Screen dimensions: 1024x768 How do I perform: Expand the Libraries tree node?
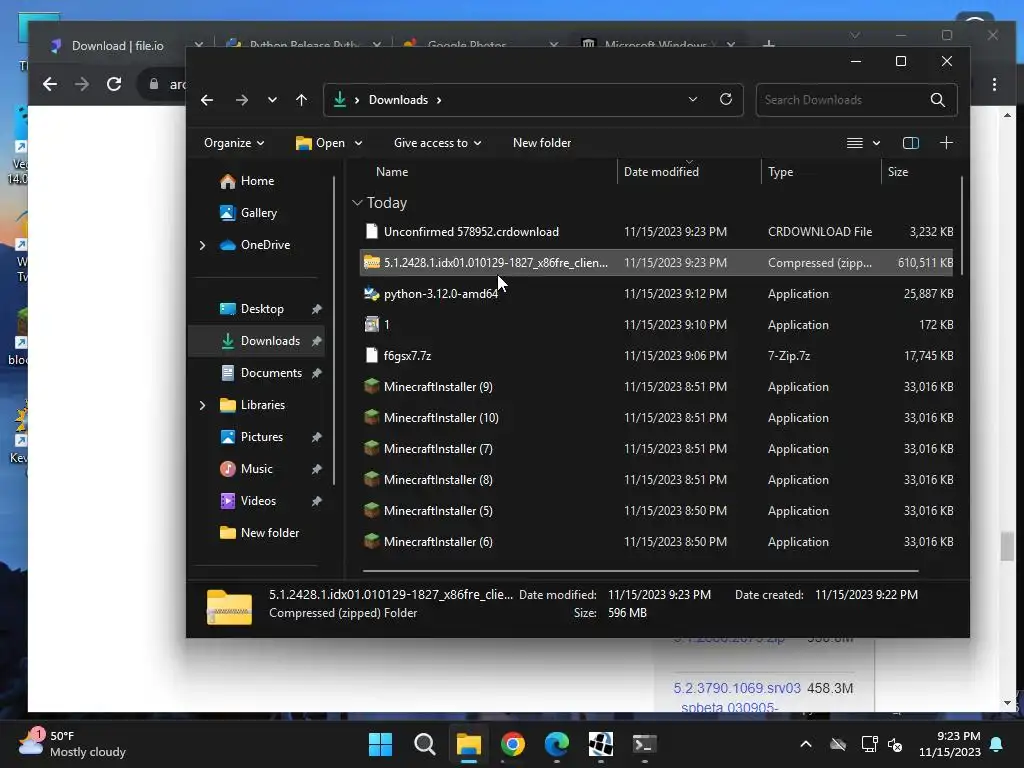click(x=202, y=405)
